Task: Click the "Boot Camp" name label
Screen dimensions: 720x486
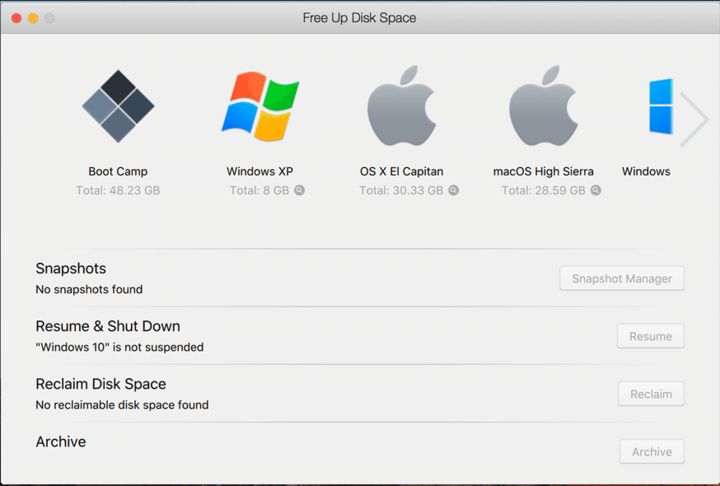Action: [118, 171]
